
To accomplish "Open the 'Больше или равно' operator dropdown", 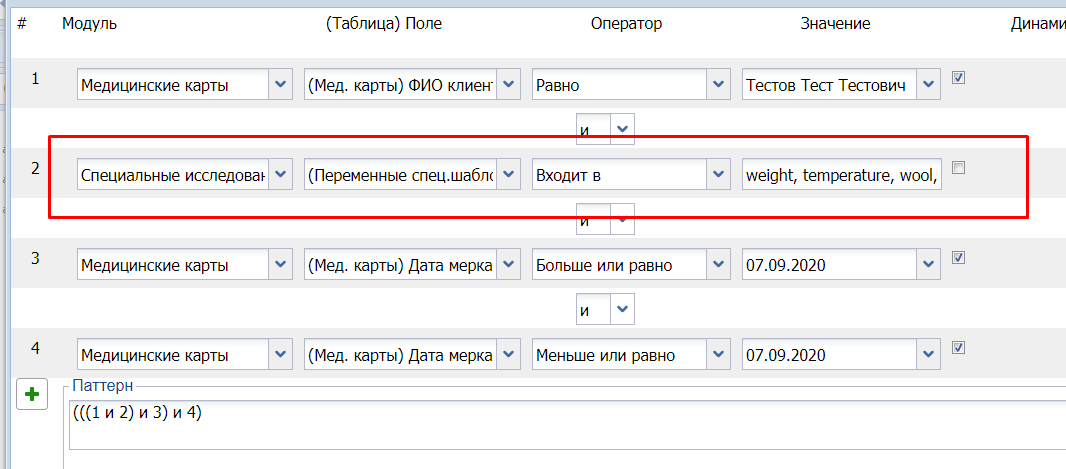I will [x=717, y=265].
